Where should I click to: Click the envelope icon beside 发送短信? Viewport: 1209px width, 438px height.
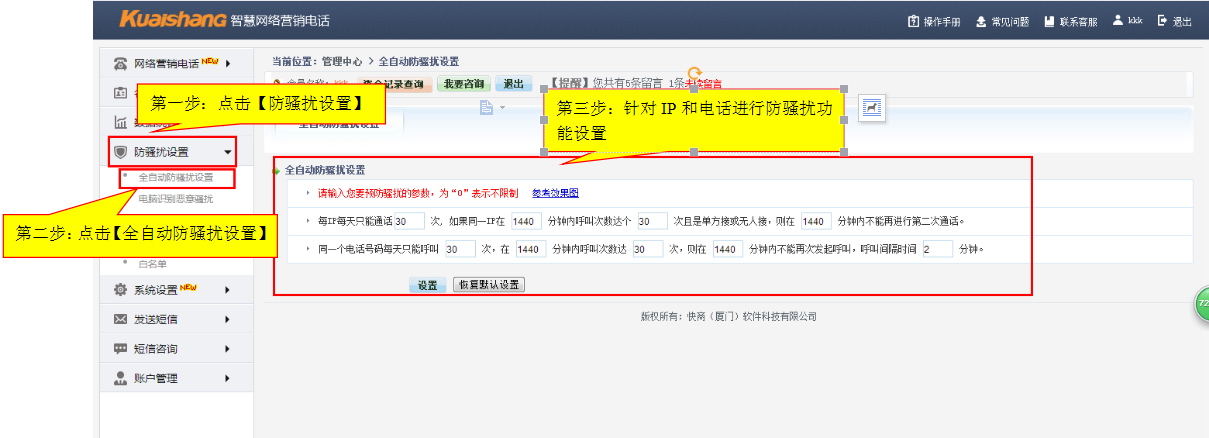pos(121,319)
